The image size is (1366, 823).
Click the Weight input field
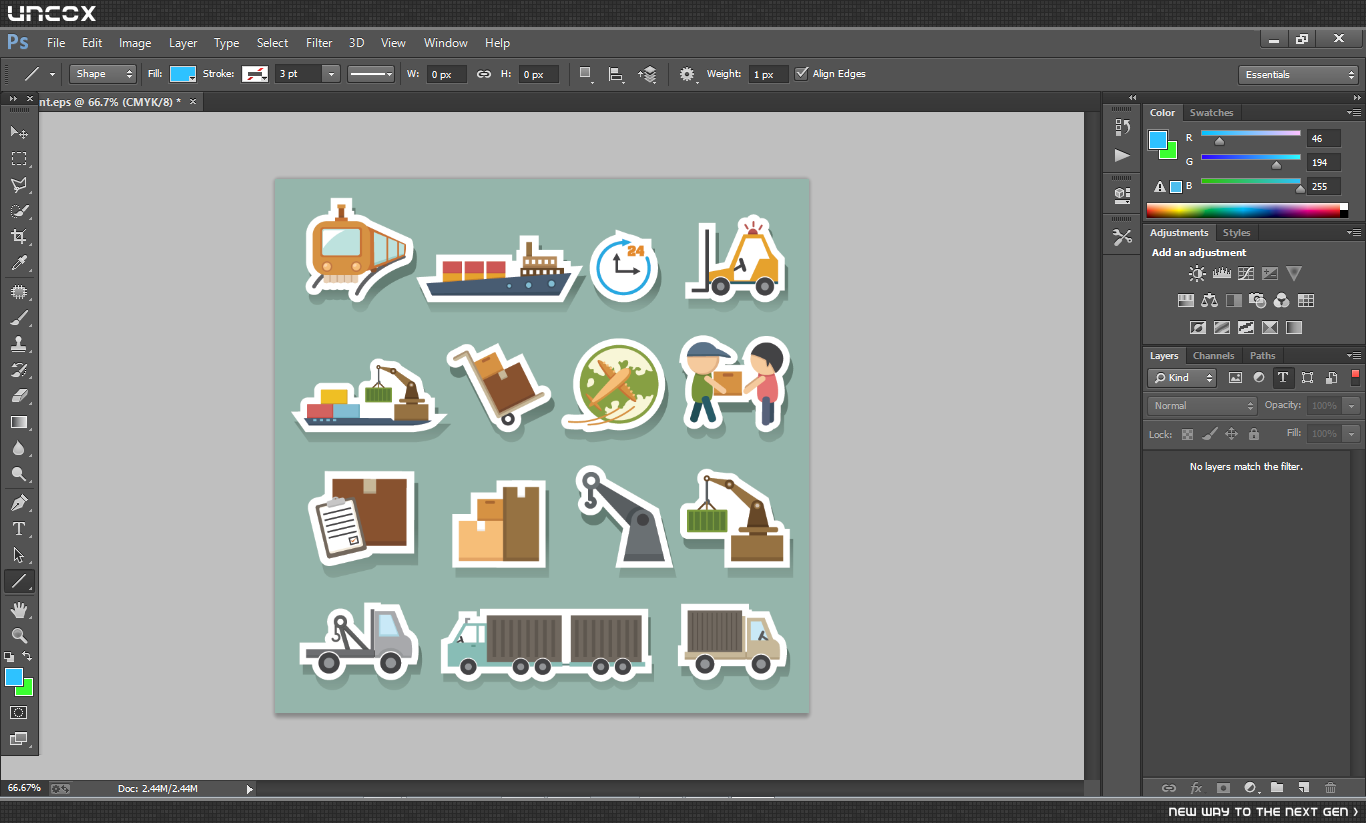[x=768, y=75]
